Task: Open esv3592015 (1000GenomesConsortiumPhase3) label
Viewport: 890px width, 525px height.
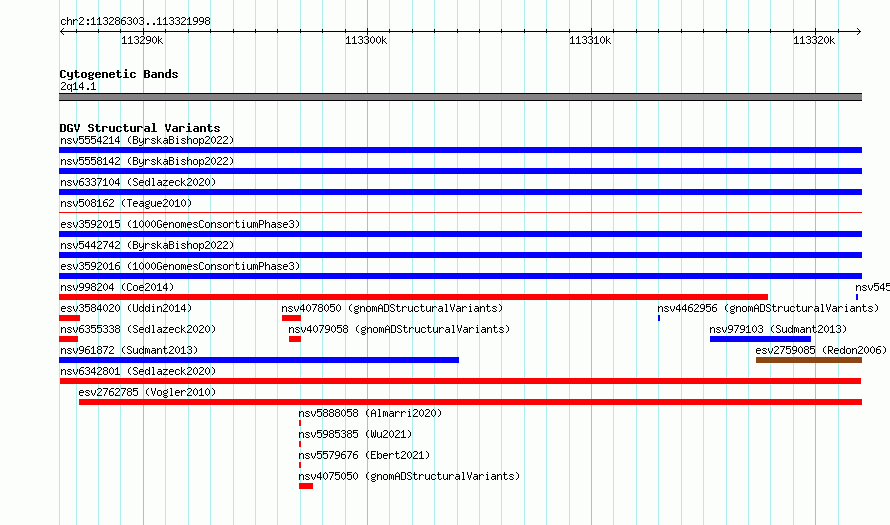Action: pos(180,224)
